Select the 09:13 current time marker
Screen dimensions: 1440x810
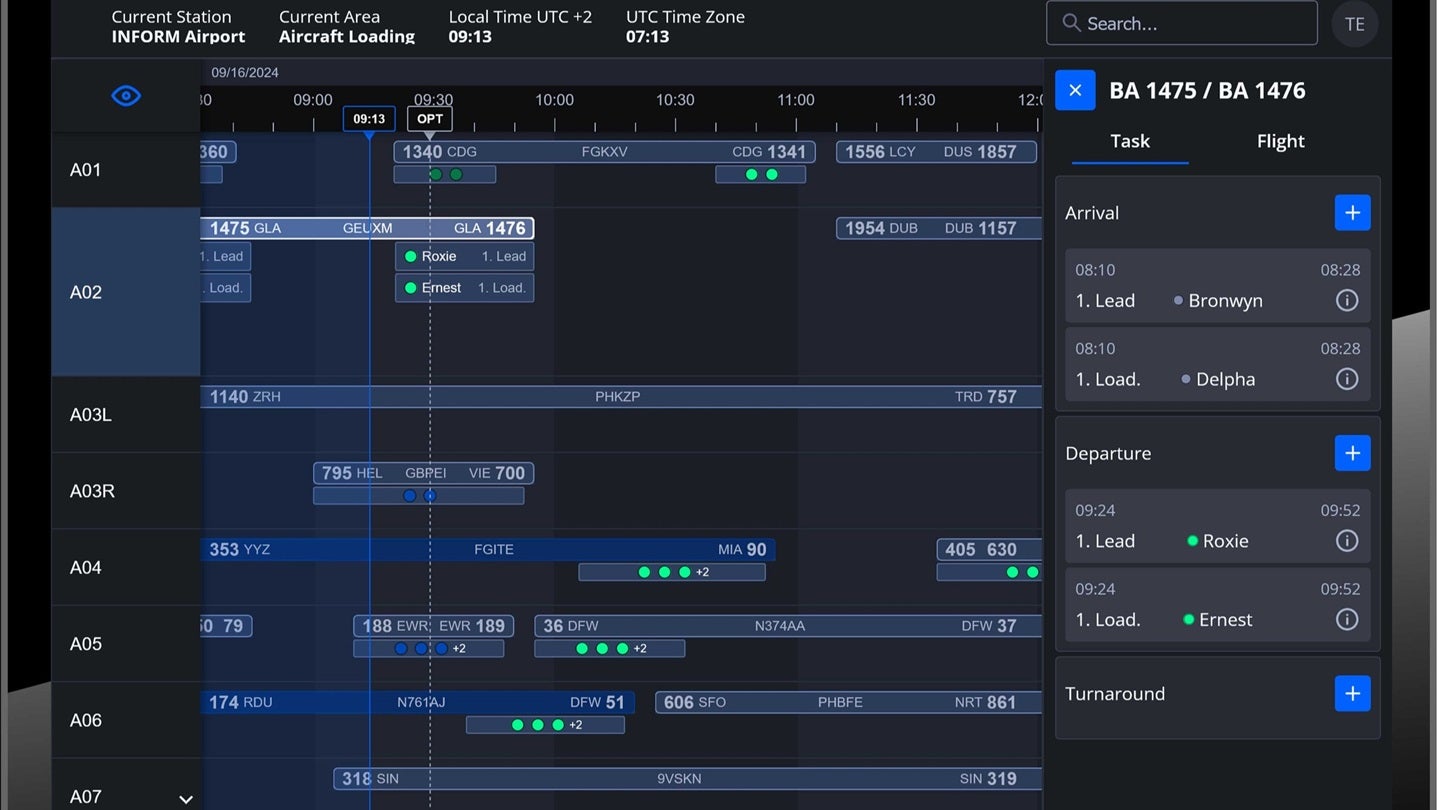click(368, 118)
